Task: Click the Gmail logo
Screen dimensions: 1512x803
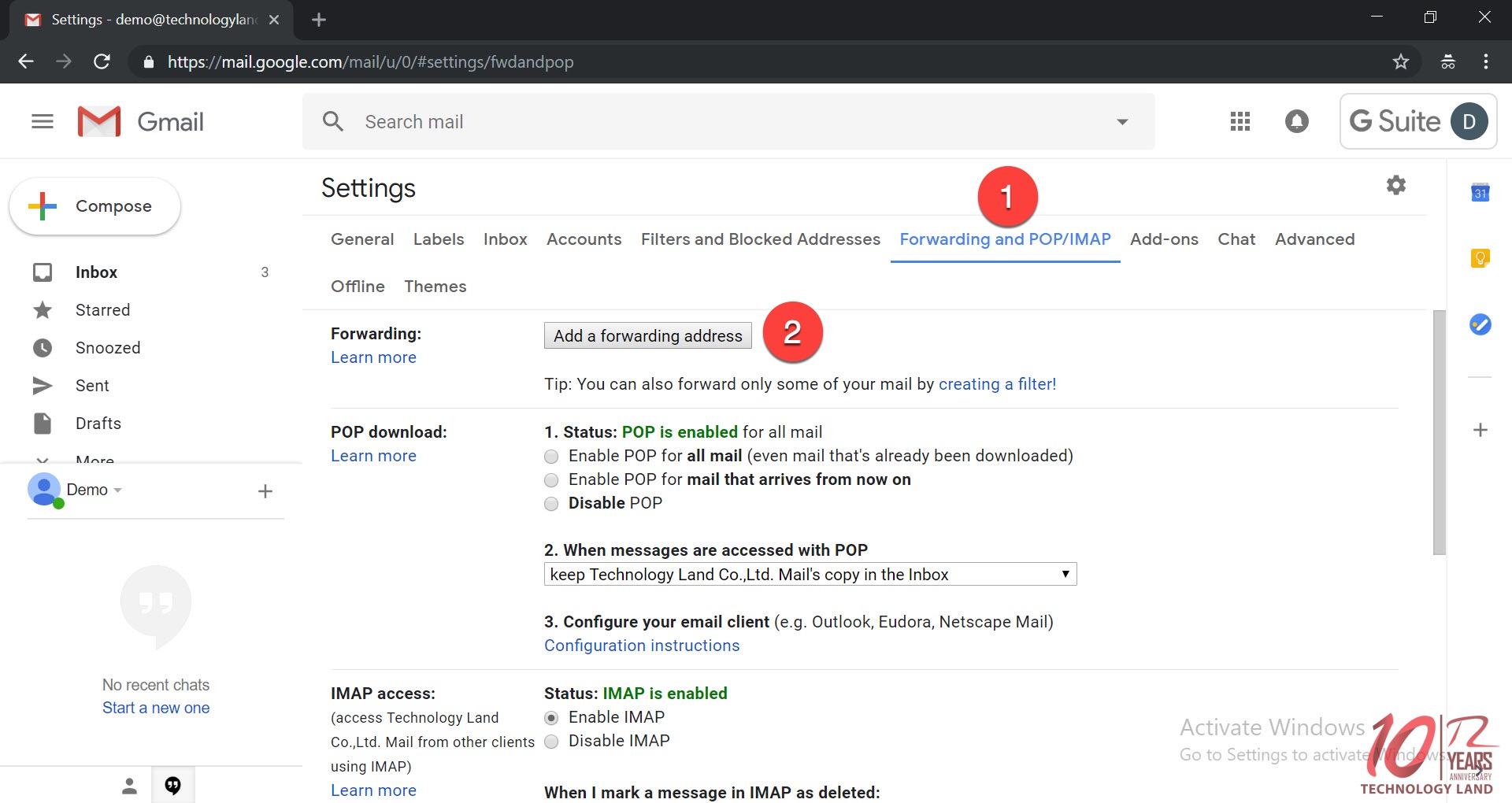Action: click(142, 121)
